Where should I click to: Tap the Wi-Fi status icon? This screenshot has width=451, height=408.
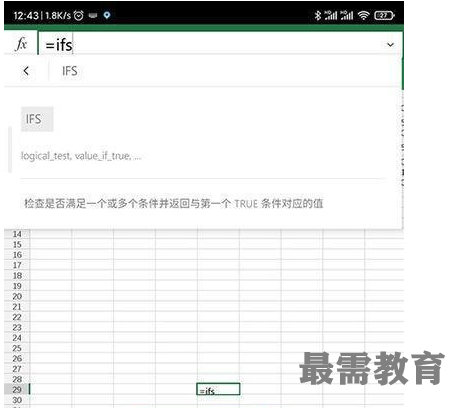click(x=364, y=15)
